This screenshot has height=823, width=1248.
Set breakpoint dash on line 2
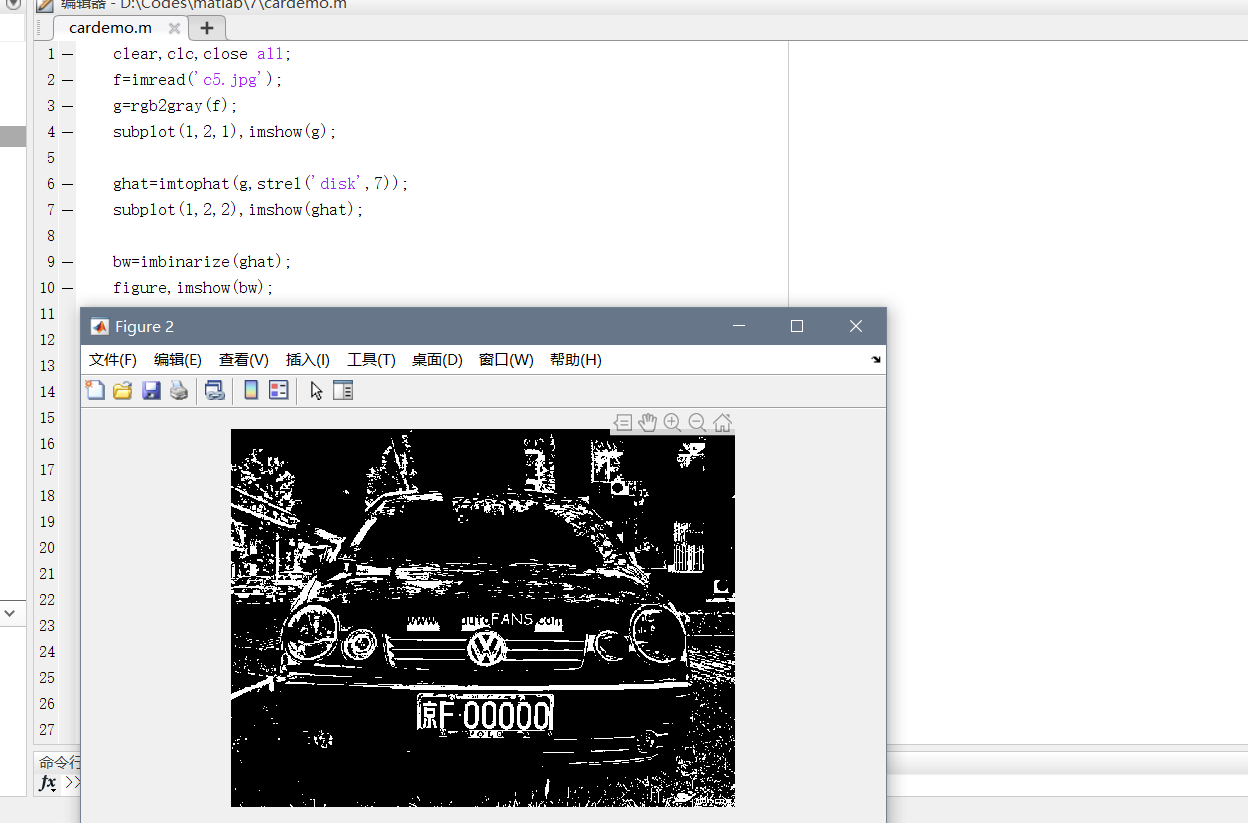pos(67,80)
